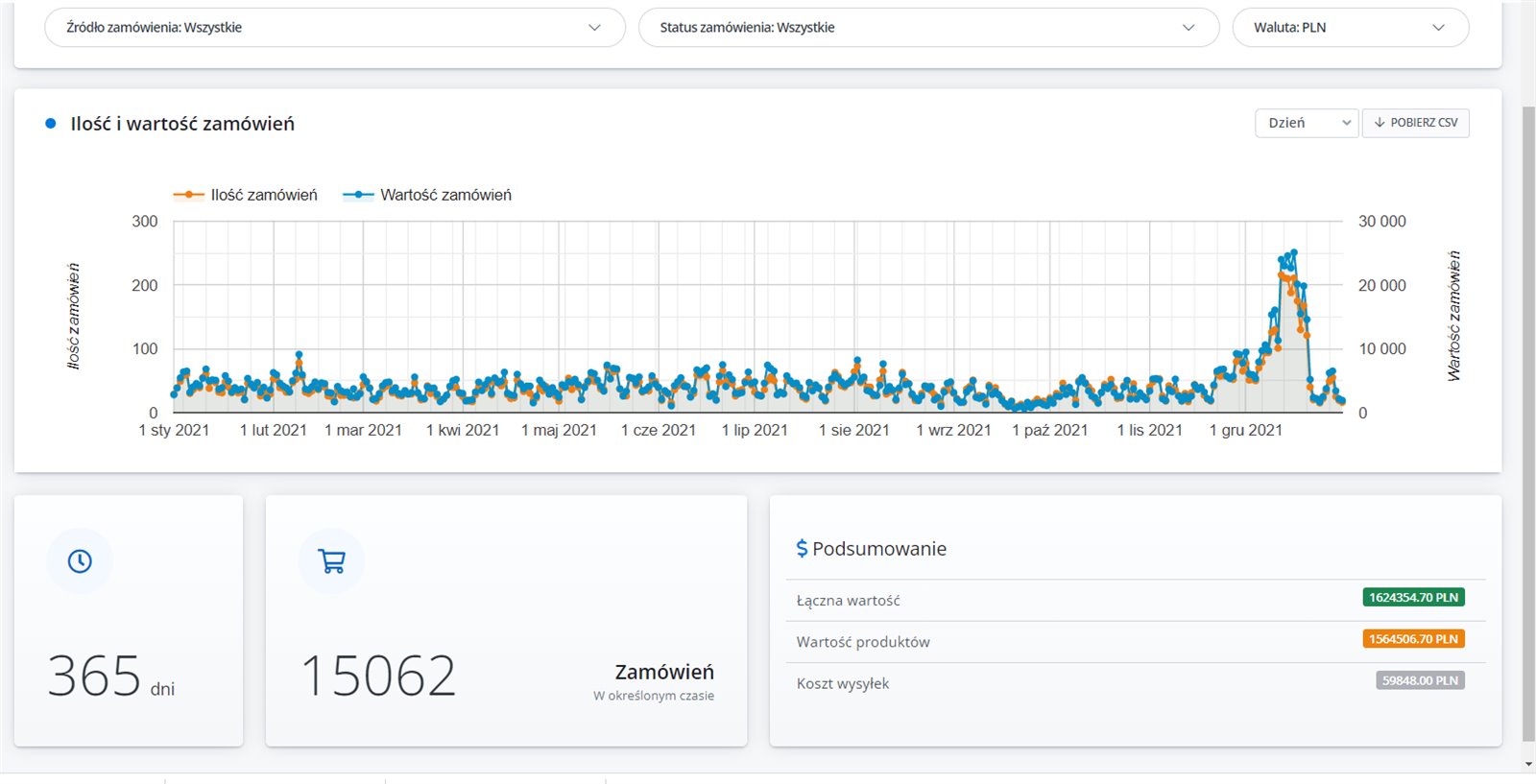Toggle the Ilość zamówień legend series
The image size is (1536, 784).
246,195
